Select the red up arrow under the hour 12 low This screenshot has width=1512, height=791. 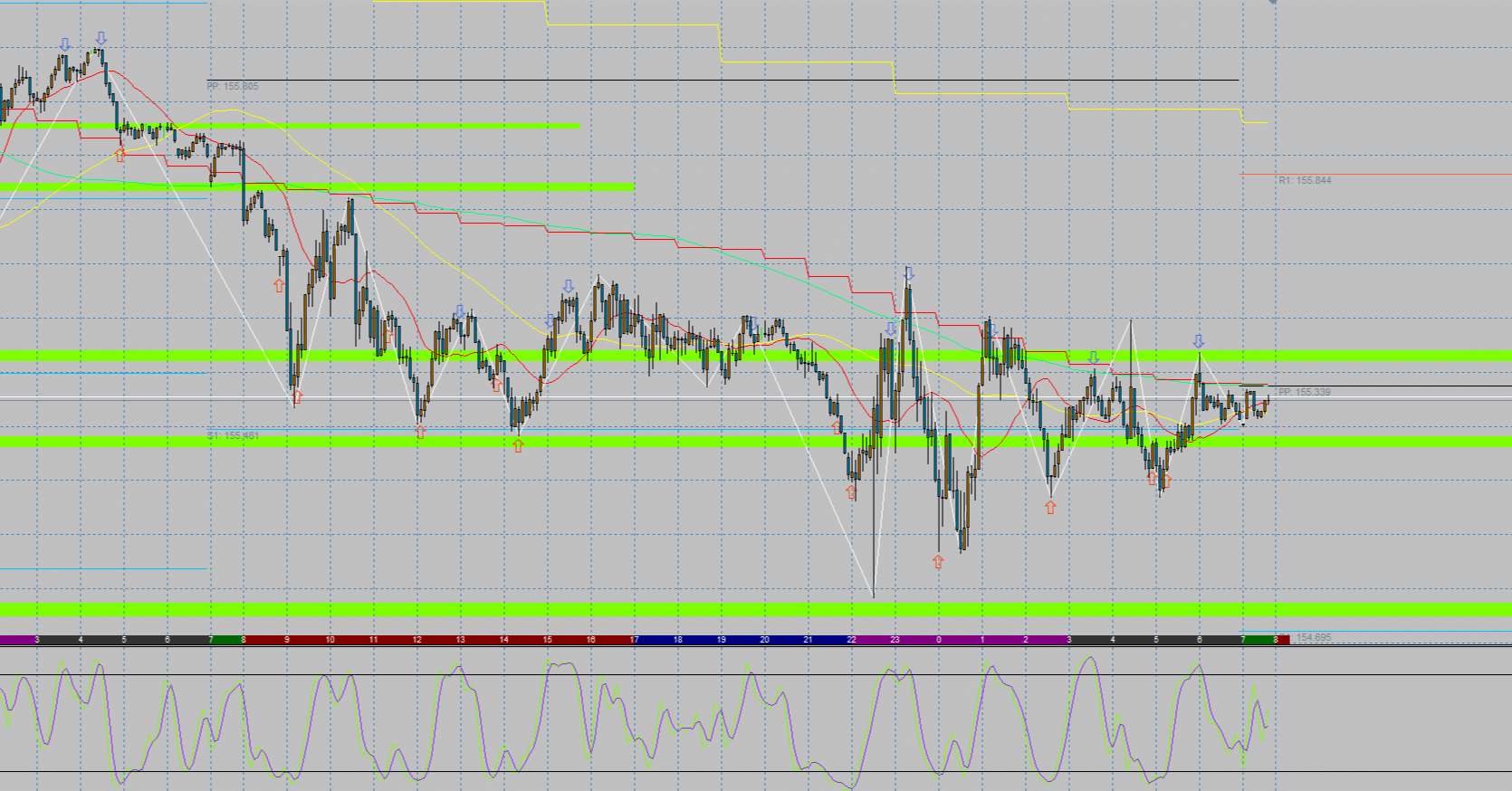420,433
